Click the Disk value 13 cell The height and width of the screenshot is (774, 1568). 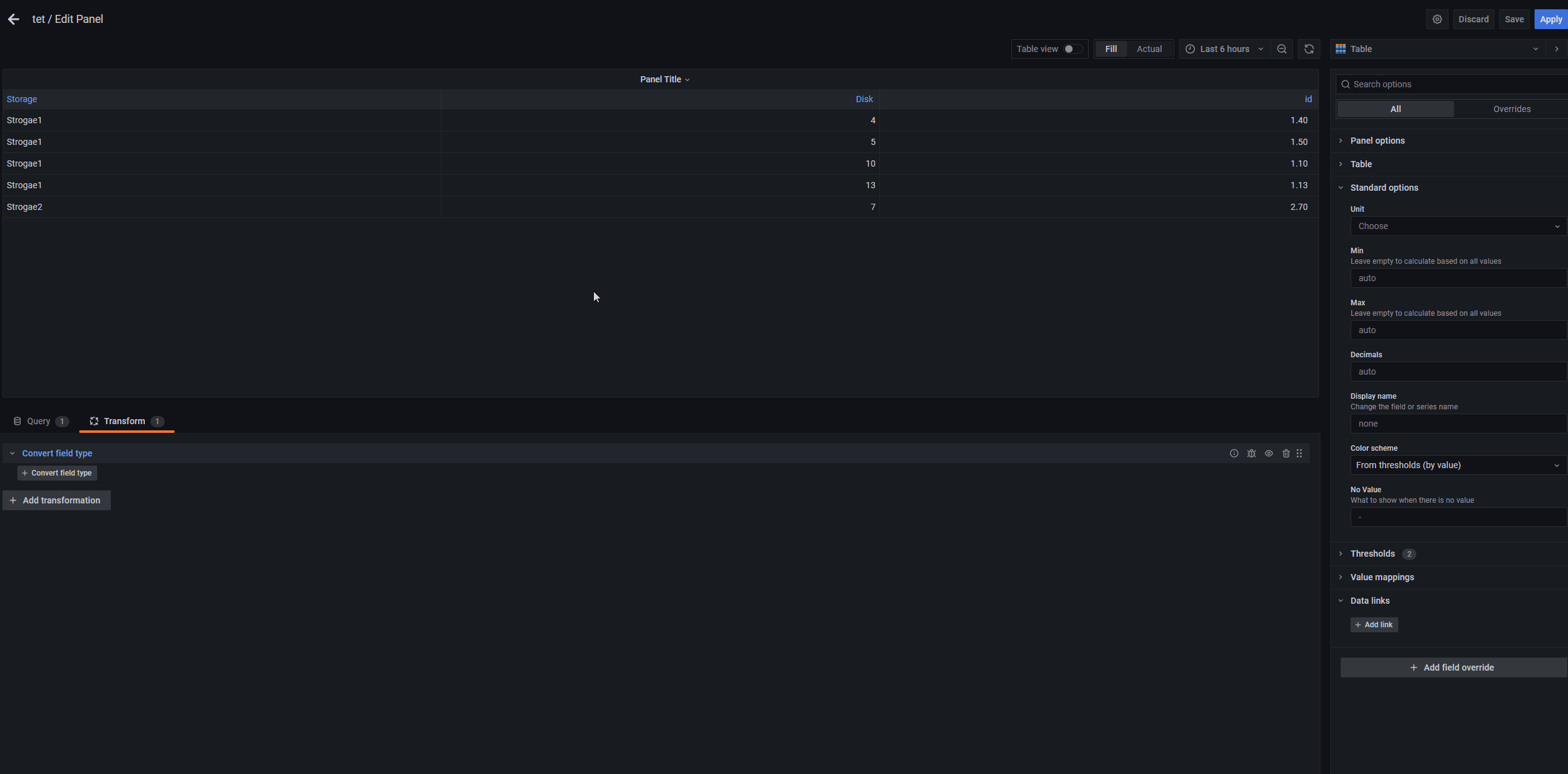(x=660, y=185)
